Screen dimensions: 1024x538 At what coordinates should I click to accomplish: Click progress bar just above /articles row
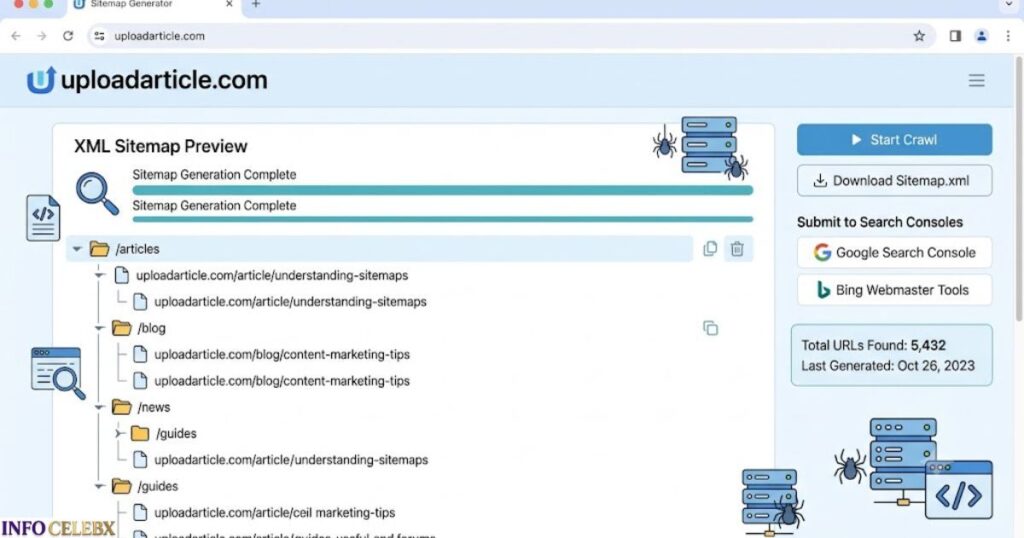coord(443,219)
